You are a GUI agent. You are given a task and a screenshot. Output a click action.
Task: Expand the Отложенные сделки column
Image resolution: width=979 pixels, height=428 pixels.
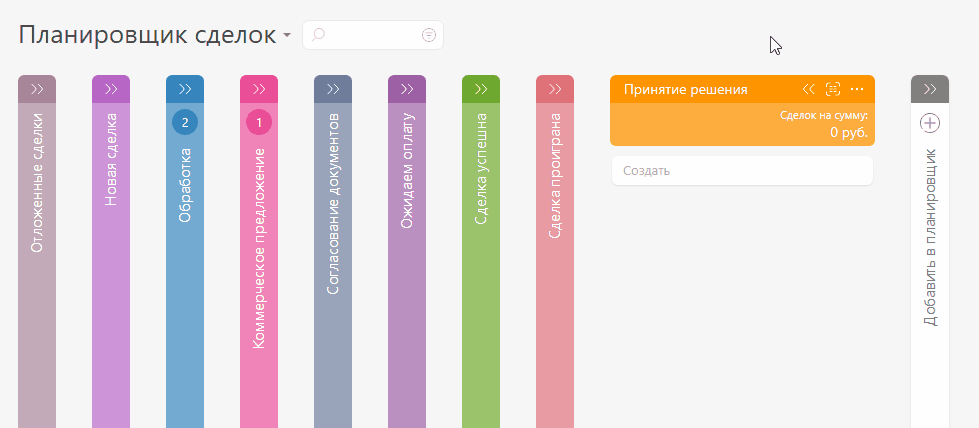coord(37,89)
